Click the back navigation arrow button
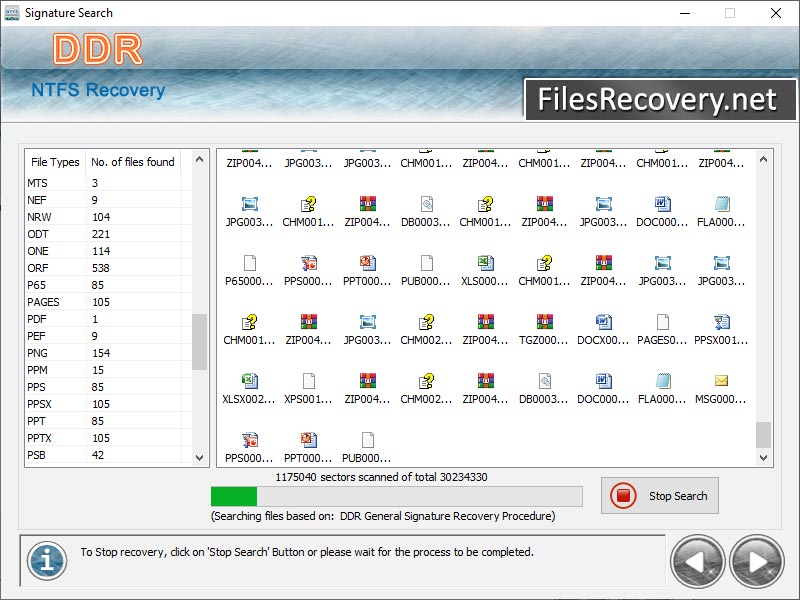The width and height of the screenshot is (800, 600). point(697,561)
